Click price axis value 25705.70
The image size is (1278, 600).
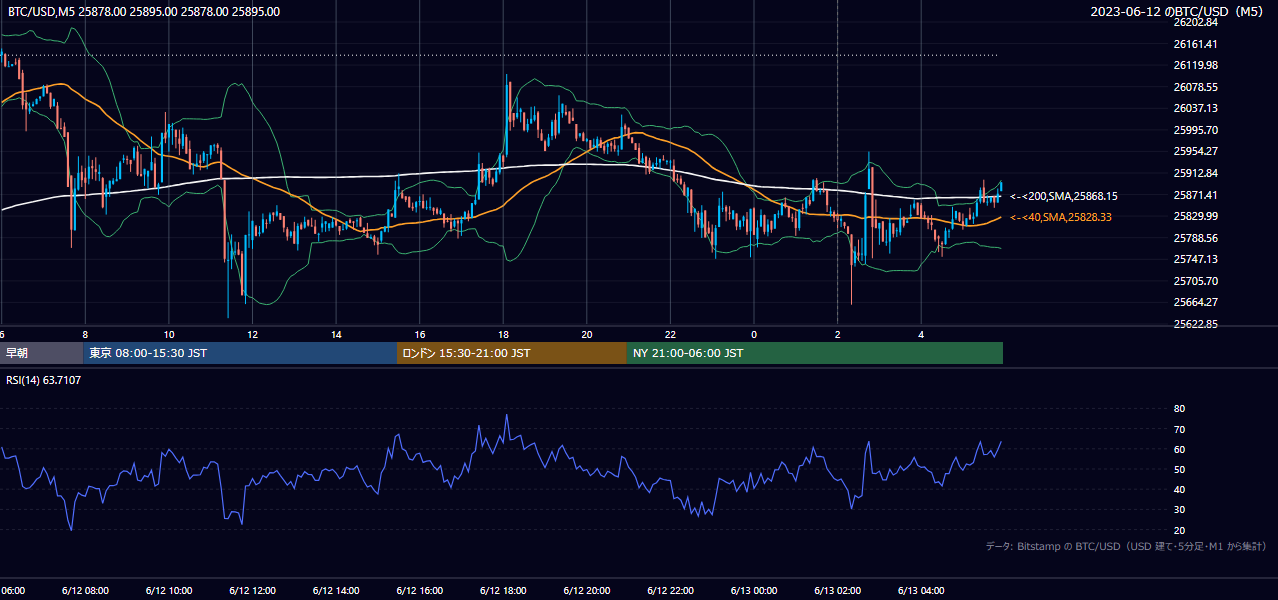point(1195,281)
